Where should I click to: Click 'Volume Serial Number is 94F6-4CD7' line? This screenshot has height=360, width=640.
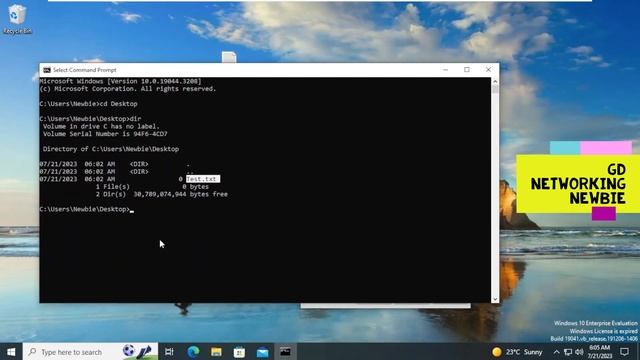[105, 134]
